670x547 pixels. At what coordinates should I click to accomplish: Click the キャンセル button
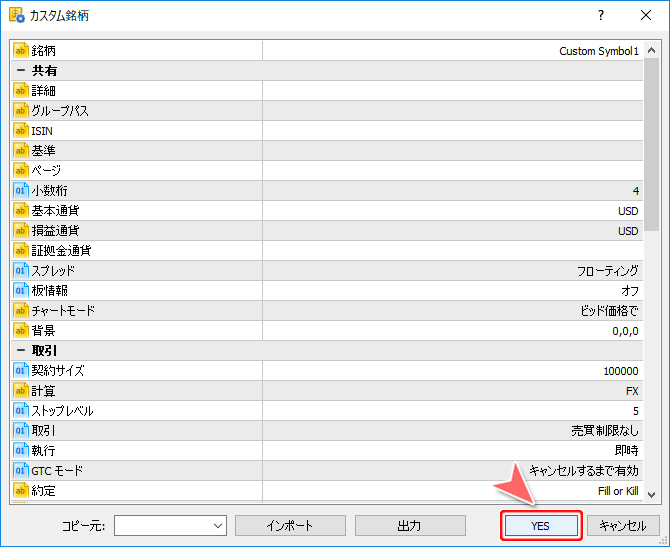click(623, 526)
